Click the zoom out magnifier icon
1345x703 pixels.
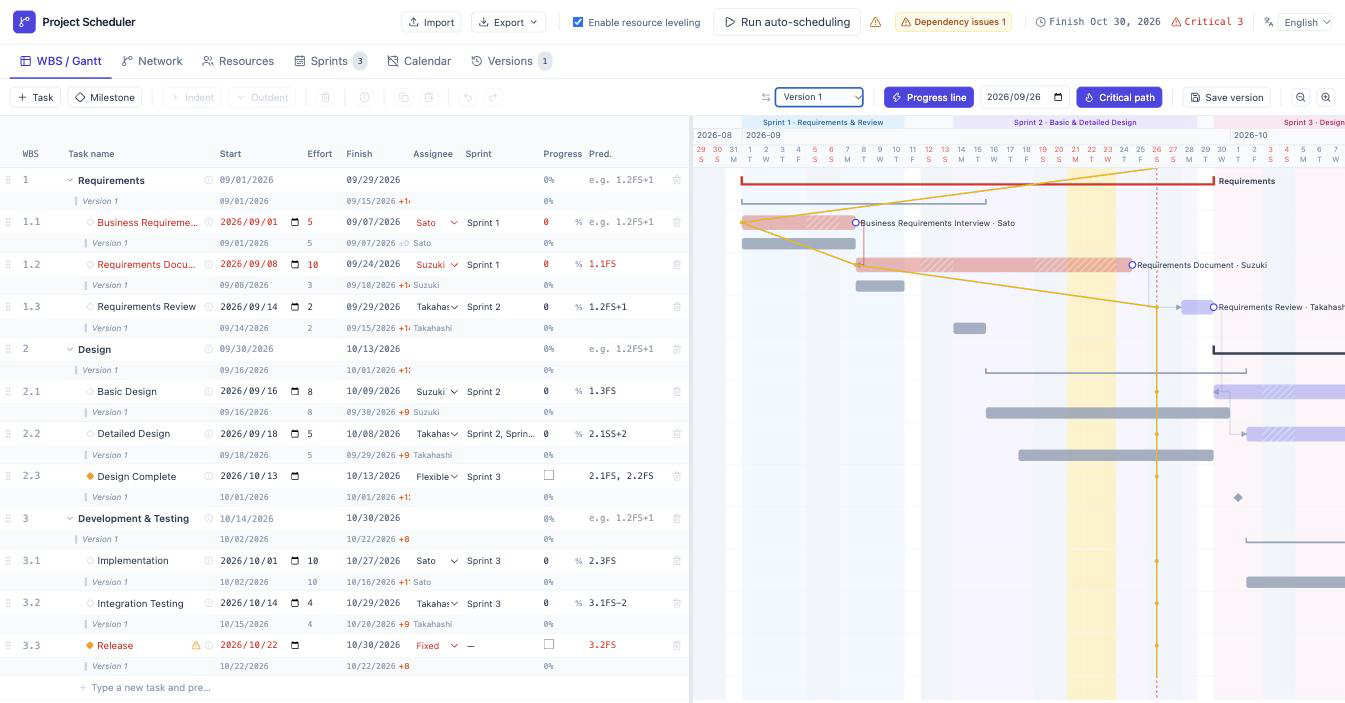(1300, 97)
